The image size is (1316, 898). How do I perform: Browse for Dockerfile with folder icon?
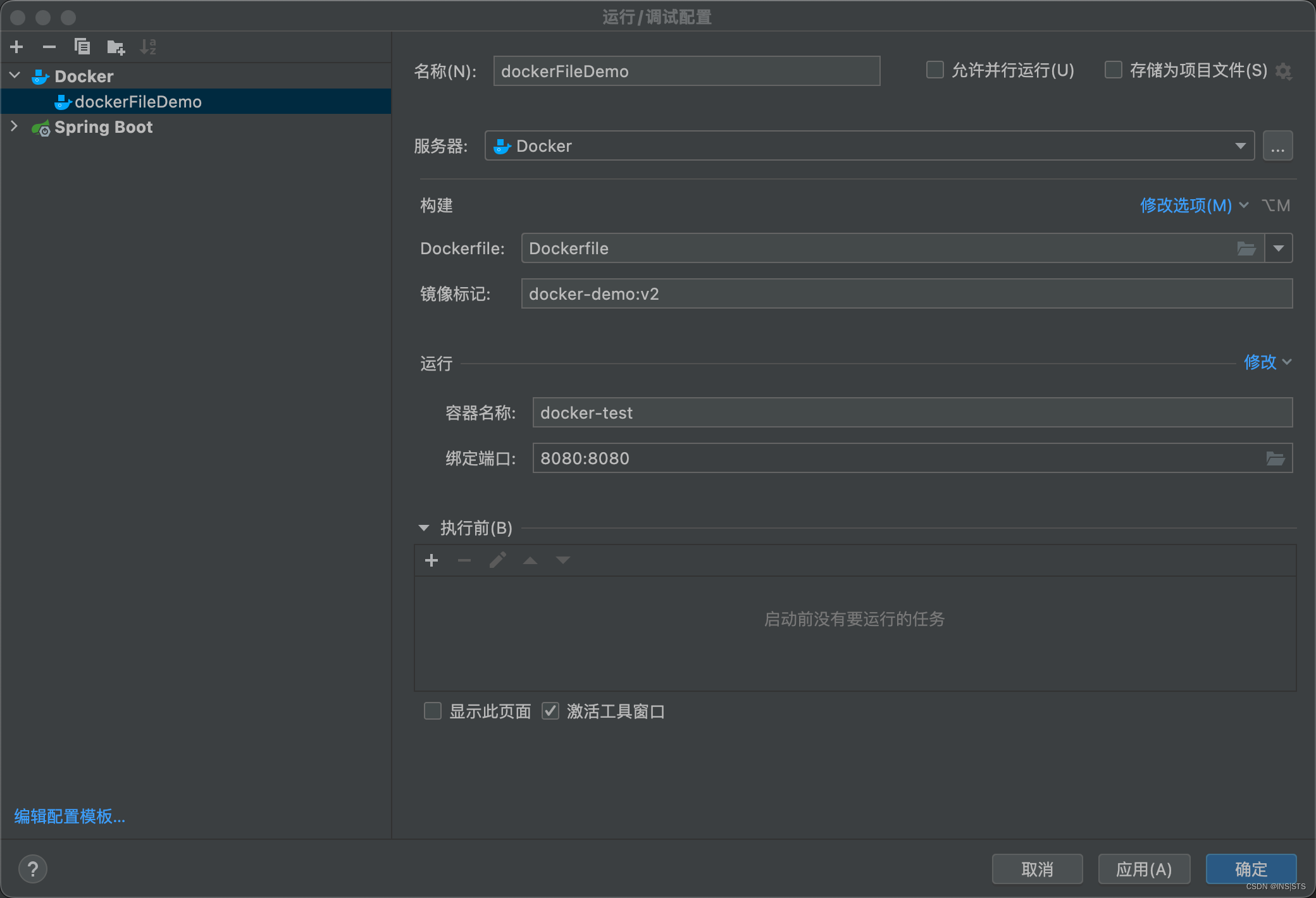tap(1246, 249)
